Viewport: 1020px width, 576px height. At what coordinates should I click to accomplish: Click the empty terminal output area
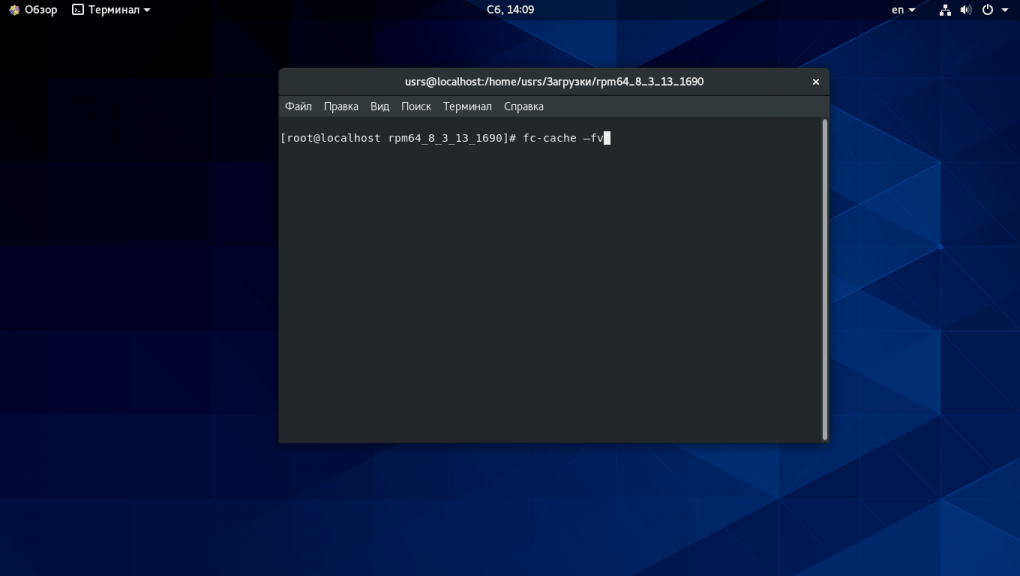[x=550, y=300]
